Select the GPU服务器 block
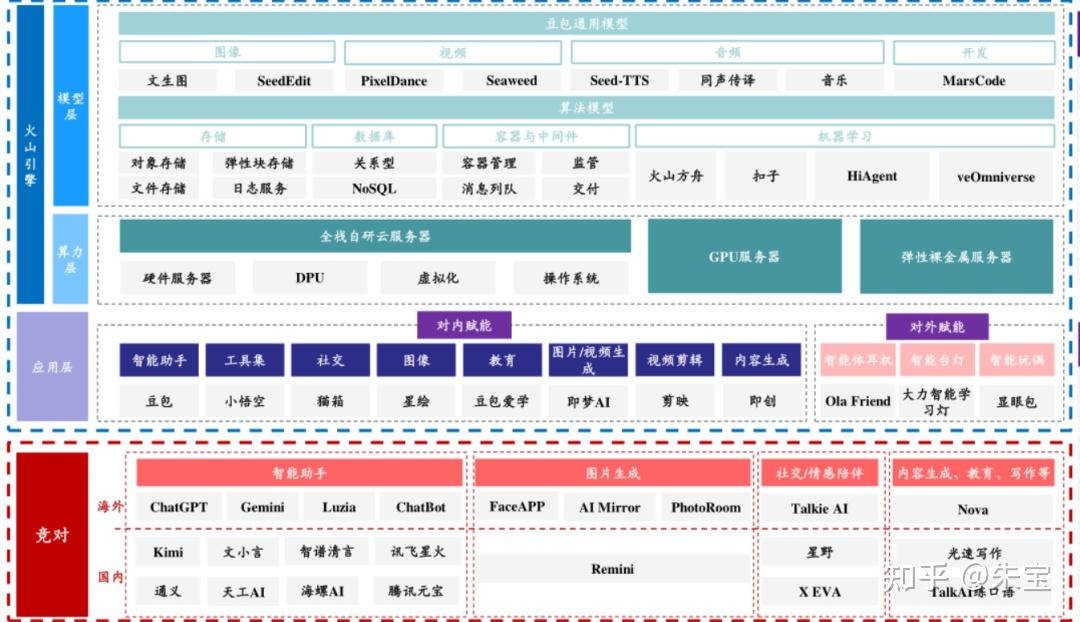The image size is (1080, 622). pos(745,256)
